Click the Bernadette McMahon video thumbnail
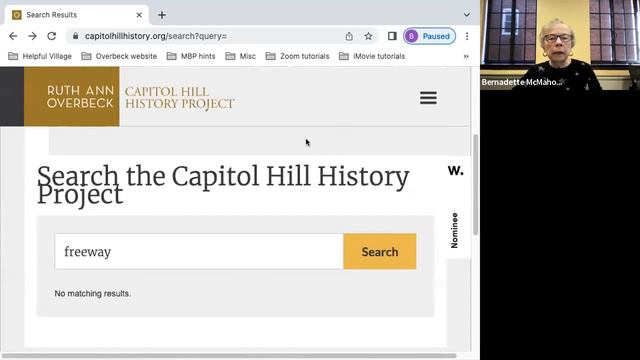 pos(560,45)
